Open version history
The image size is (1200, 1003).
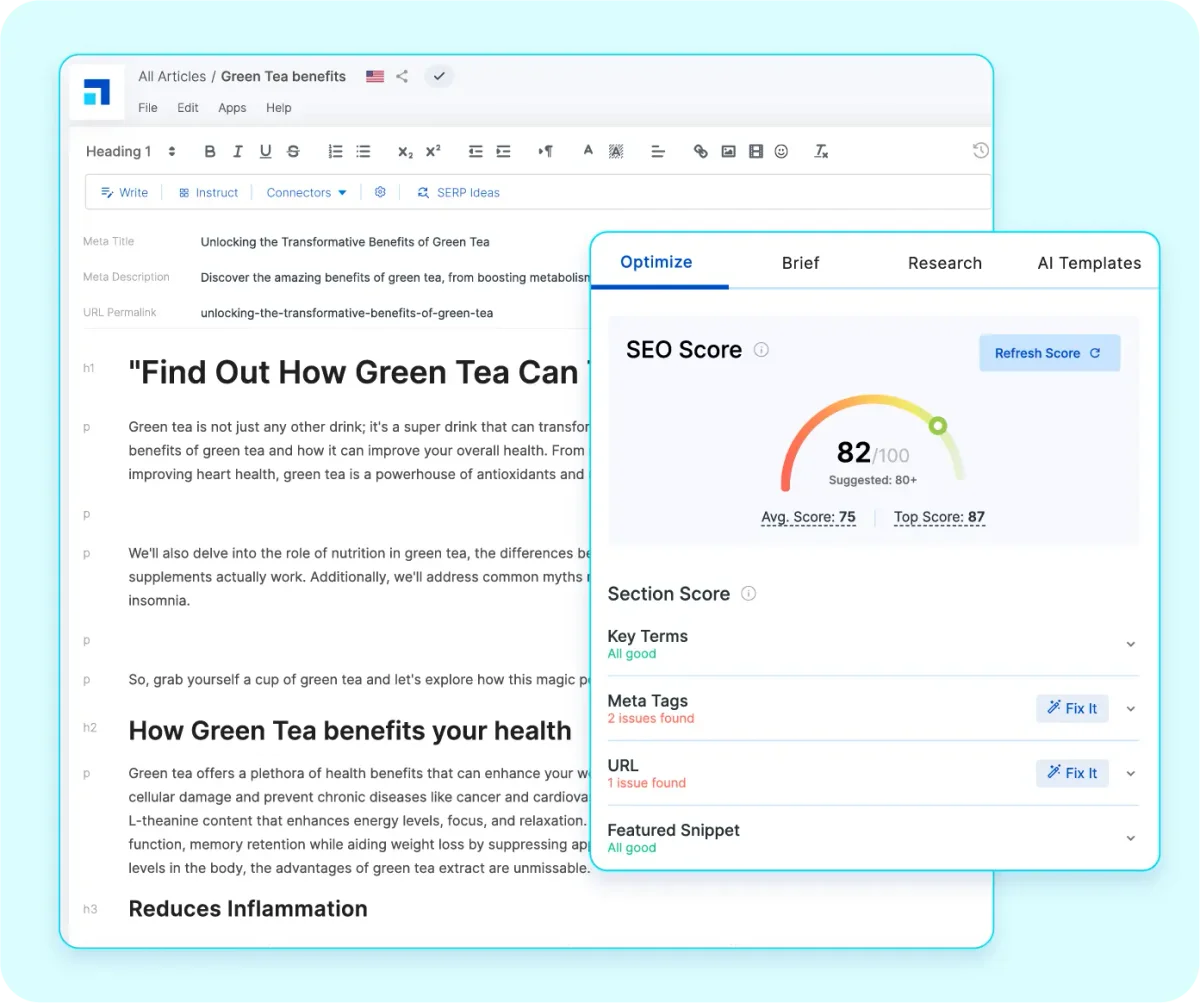(980, 150)
